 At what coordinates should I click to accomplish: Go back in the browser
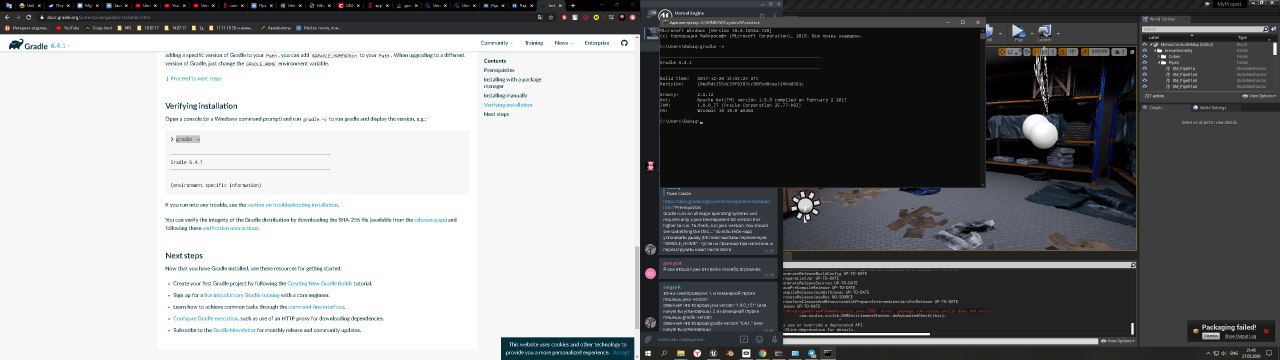pos(7,17)
